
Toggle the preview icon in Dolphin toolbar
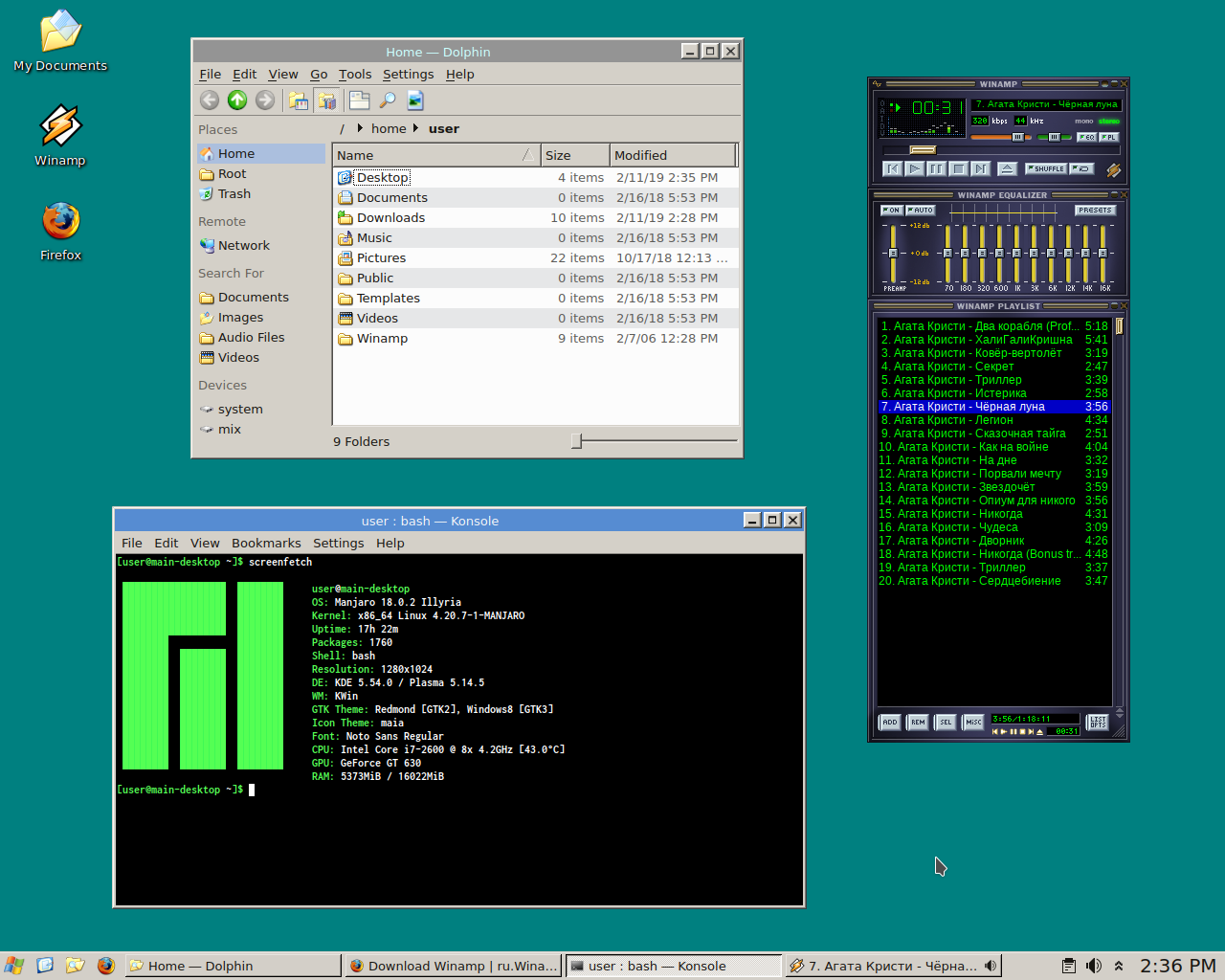(x=415, y=100)
